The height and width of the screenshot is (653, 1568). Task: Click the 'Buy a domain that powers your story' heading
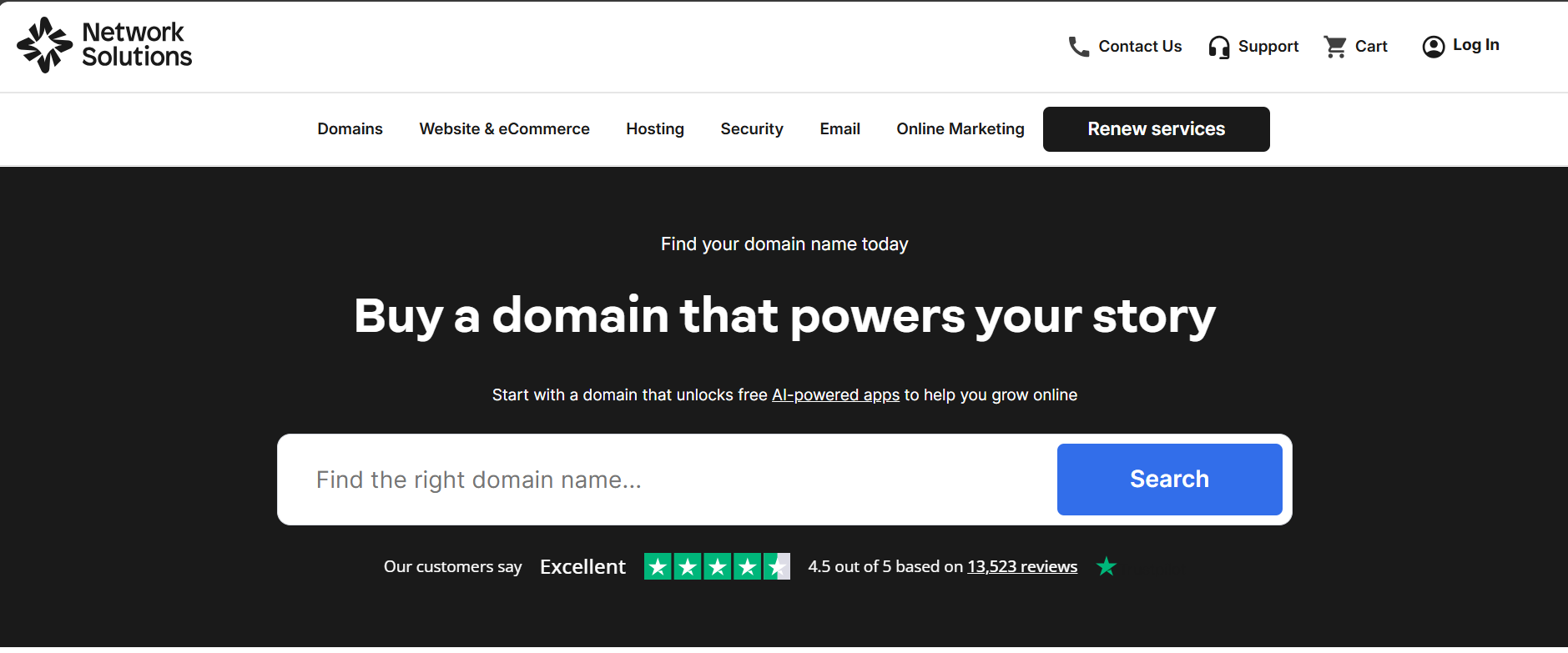point(784,317)
